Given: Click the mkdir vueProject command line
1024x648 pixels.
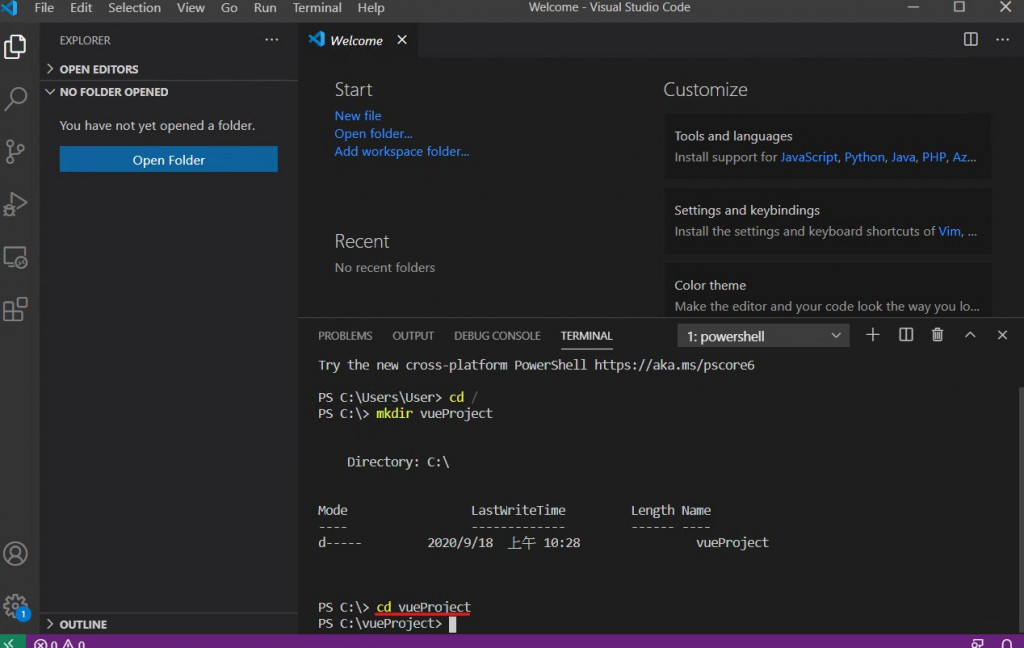Looking at the screenshot, I should coord(434,413).
